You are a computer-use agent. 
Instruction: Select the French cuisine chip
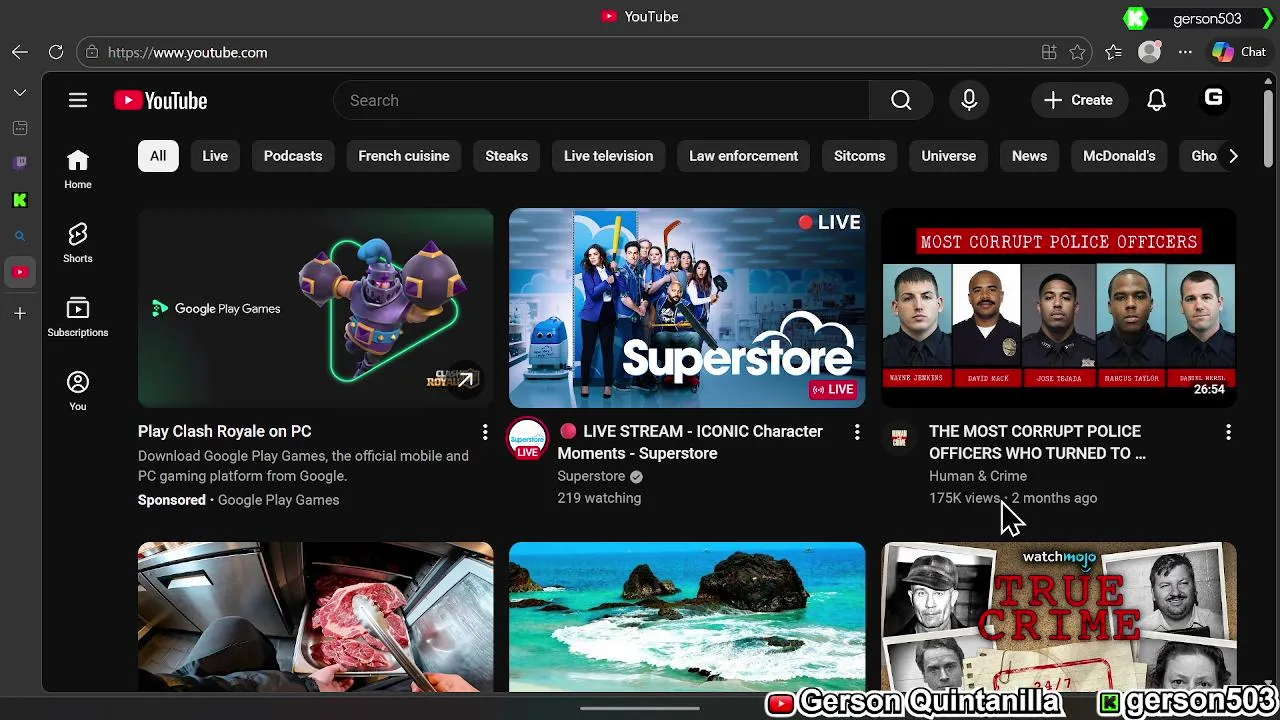(404, 156)
